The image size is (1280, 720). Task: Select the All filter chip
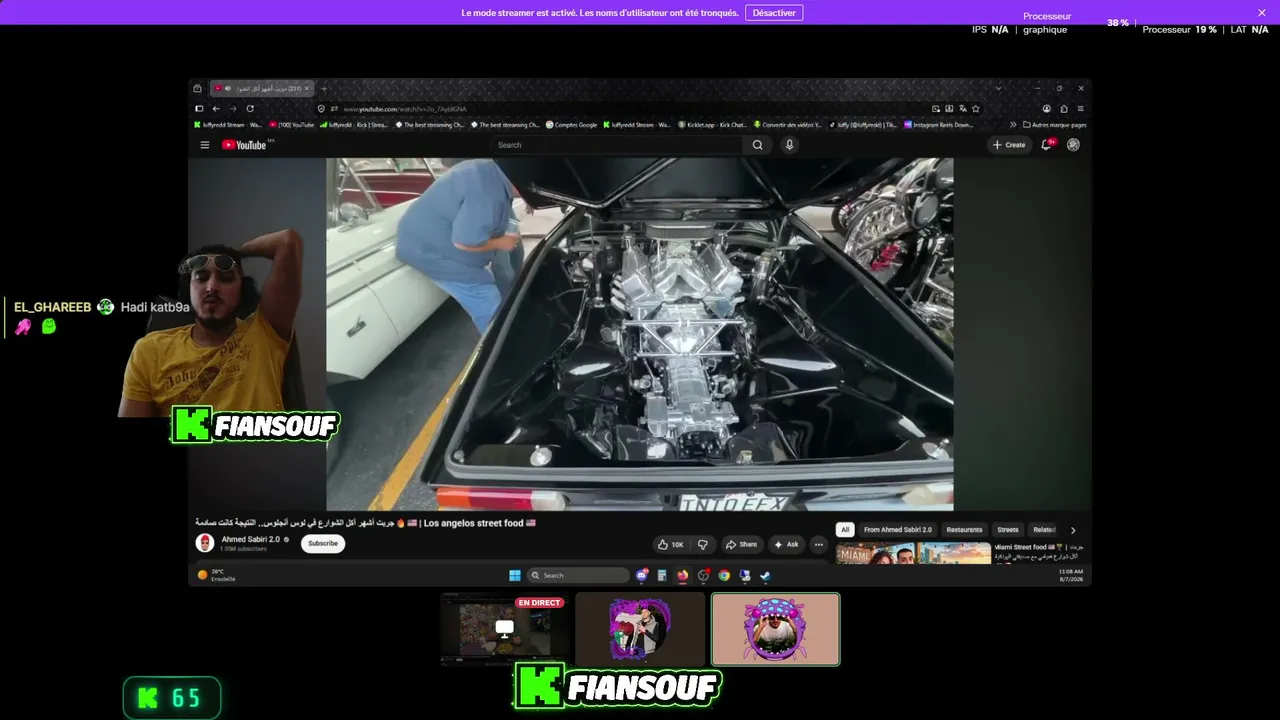point(845,530)
